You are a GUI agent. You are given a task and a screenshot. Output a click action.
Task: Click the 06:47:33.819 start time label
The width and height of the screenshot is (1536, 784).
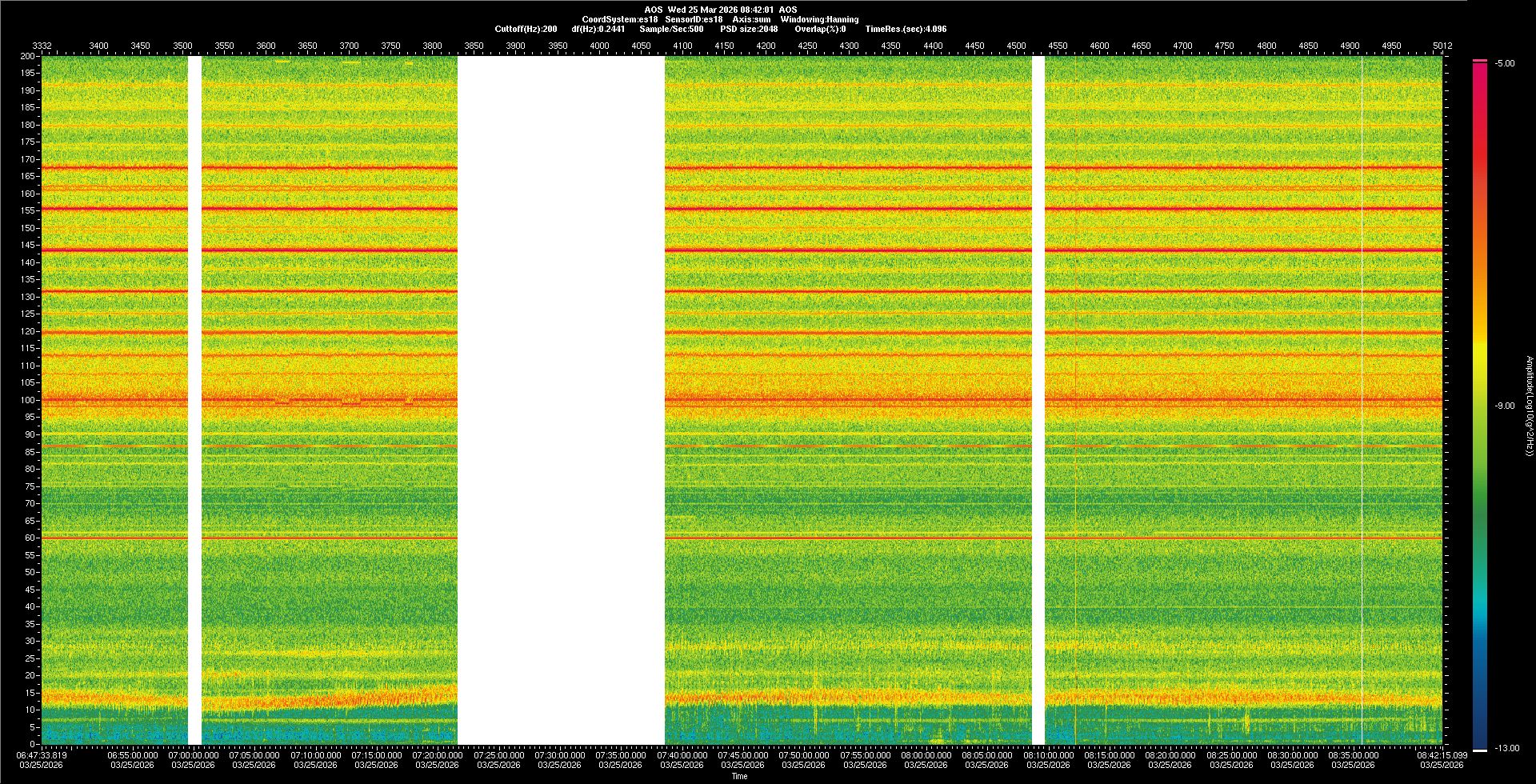(x=42, y=754)
